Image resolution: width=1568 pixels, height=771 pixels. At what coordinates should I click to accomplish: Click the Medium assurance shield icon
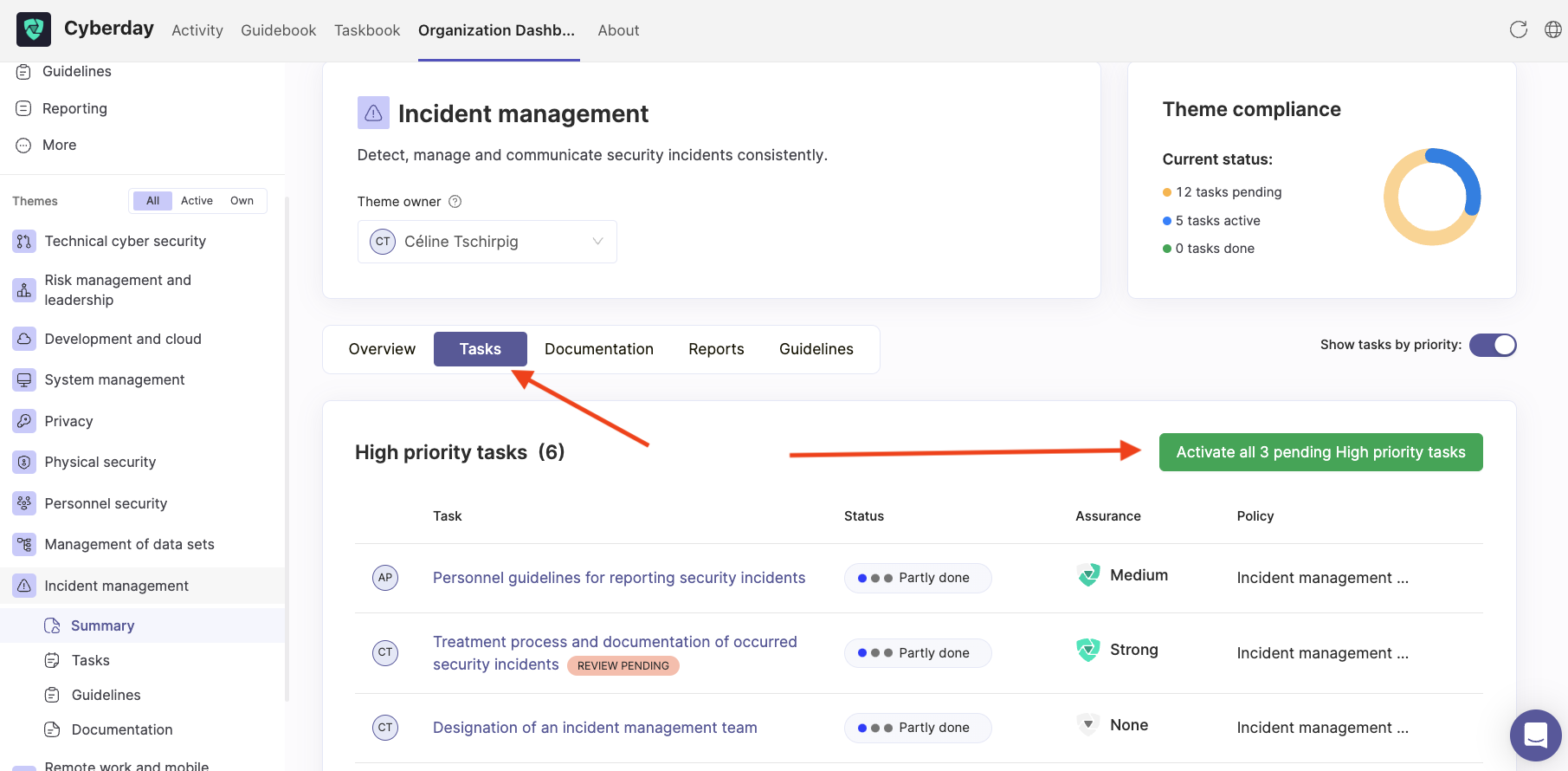(1088, 574)
